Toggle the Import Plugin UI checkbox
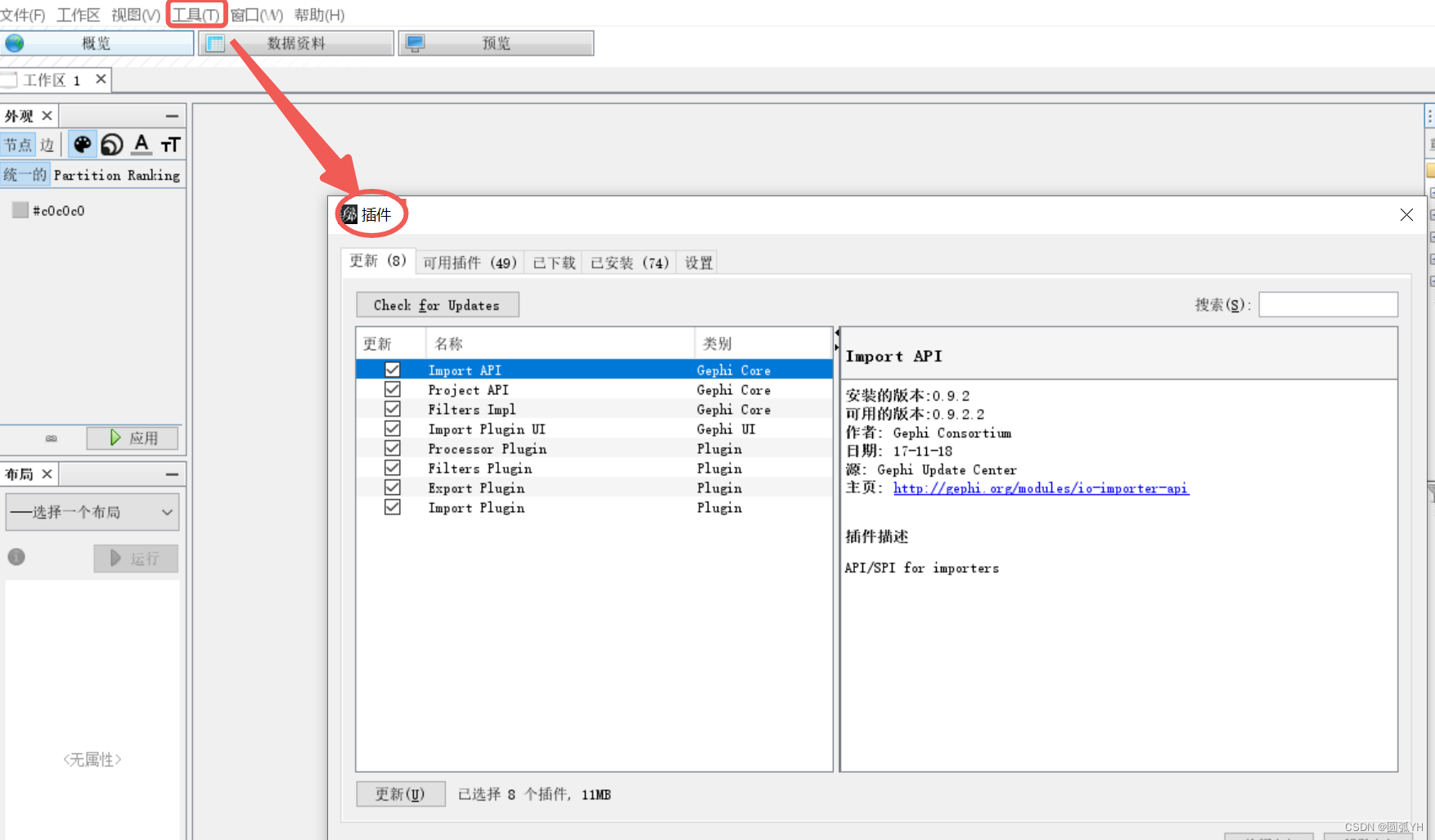 click(x=393, y=429)
